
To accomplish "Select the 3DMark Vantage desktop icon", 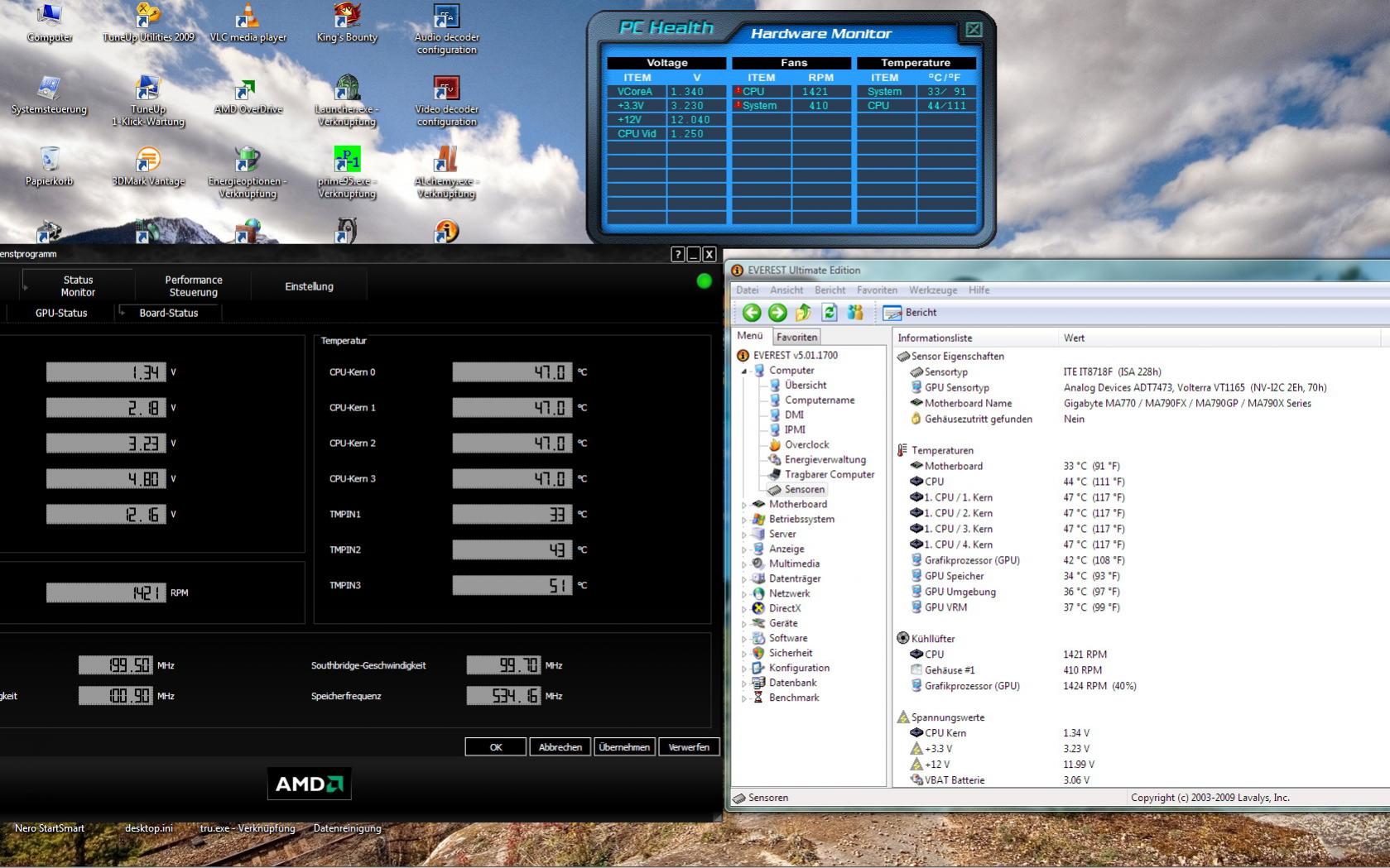I will 148,167.
